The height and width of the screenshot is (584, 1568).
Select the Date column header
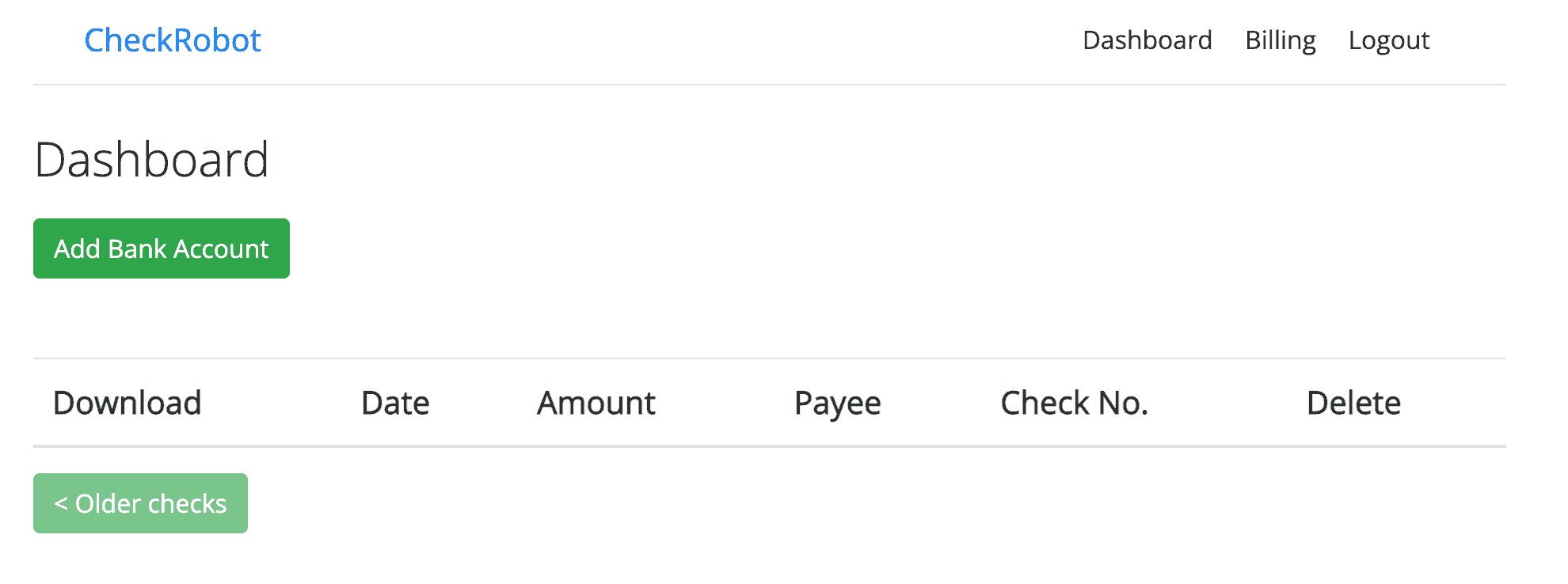coord(395,403)
